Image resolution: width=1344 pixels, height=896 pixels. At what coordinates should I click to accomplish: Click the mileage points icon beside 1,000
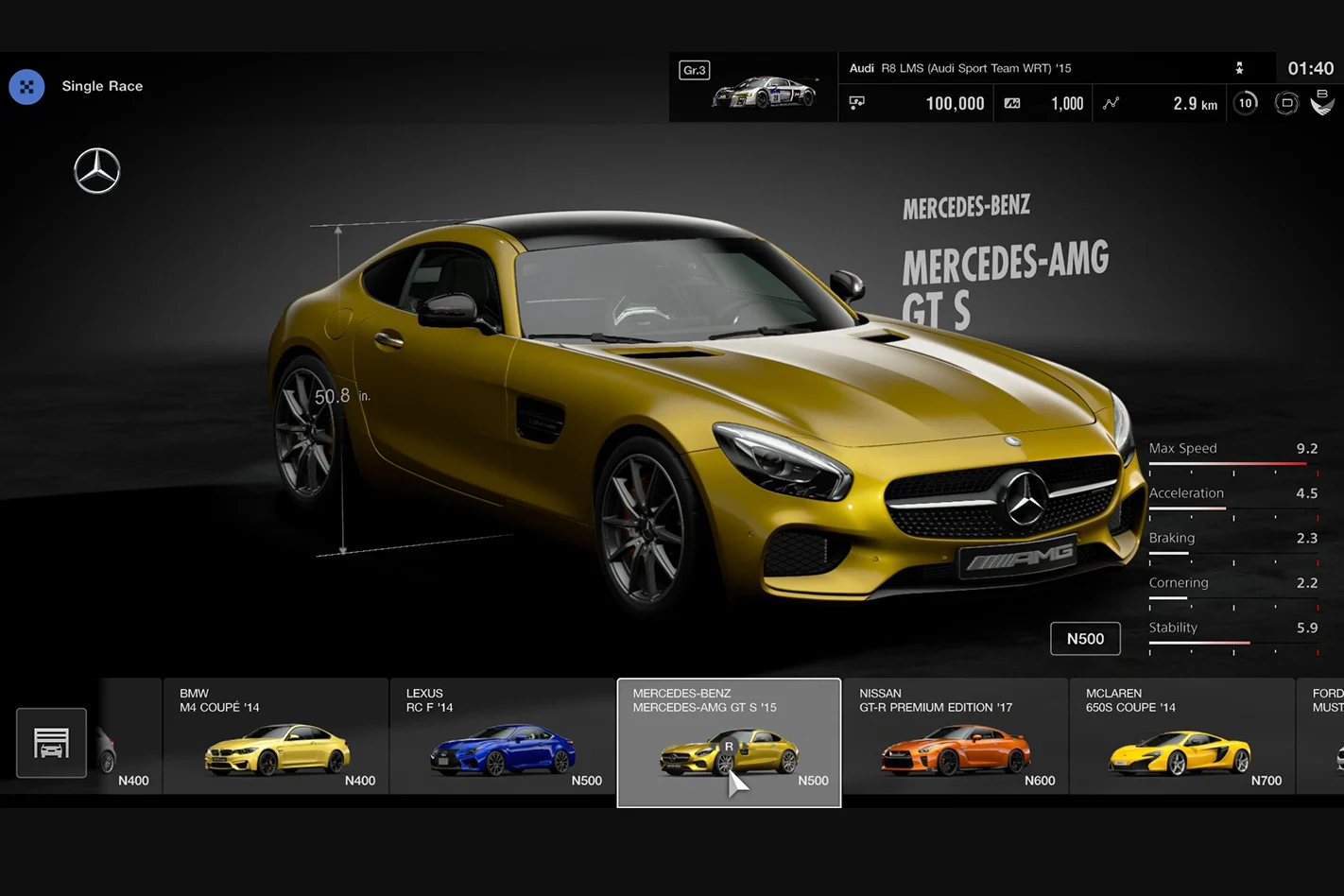point(1012,104)
